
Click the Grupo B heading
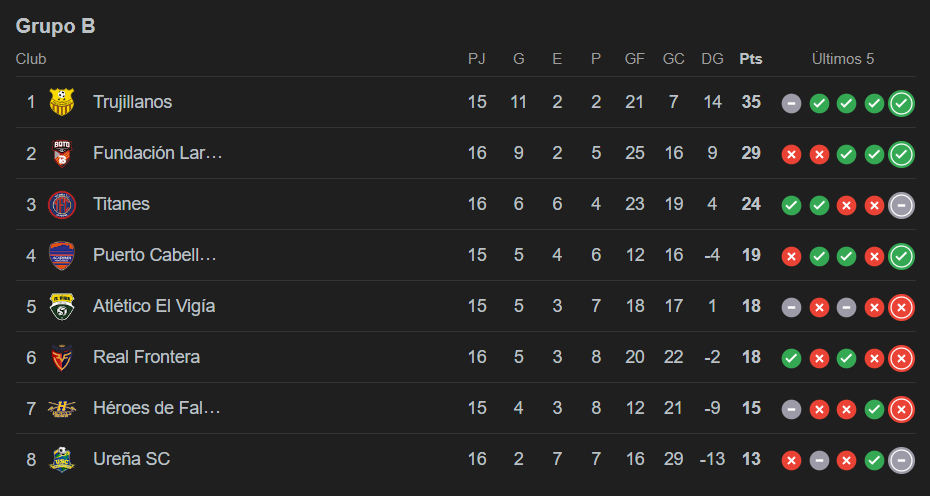pos(56,27)
